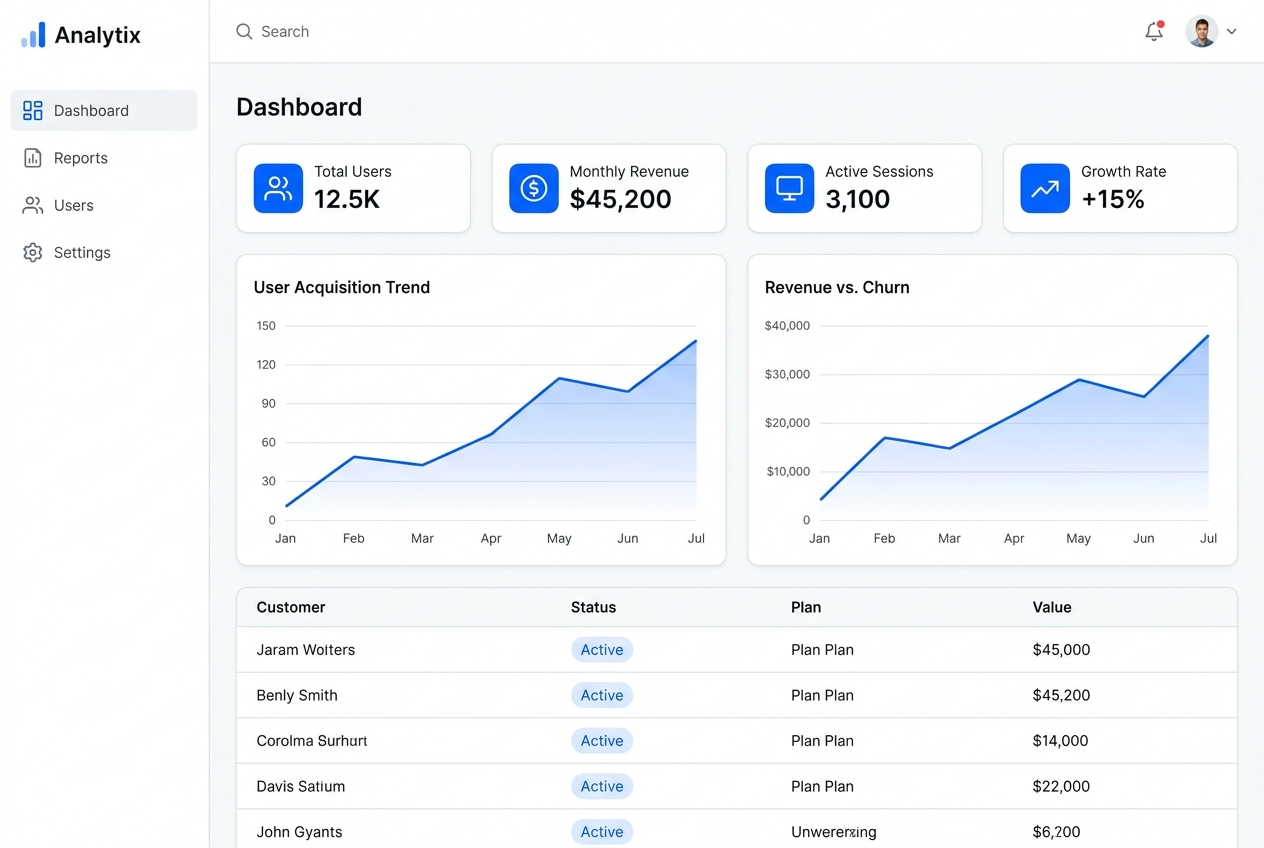Click the Monthly Revenue dollar icon

(534, 188)
